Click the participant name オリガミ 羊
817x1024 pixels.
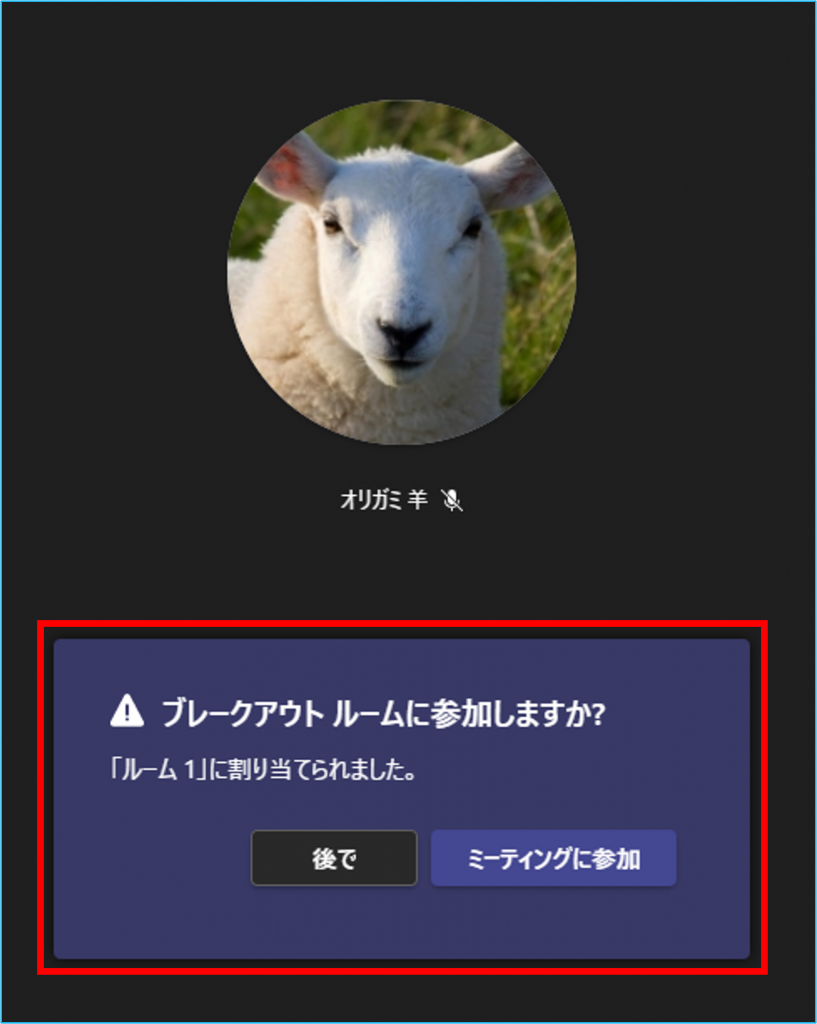[x=383, y=500]
